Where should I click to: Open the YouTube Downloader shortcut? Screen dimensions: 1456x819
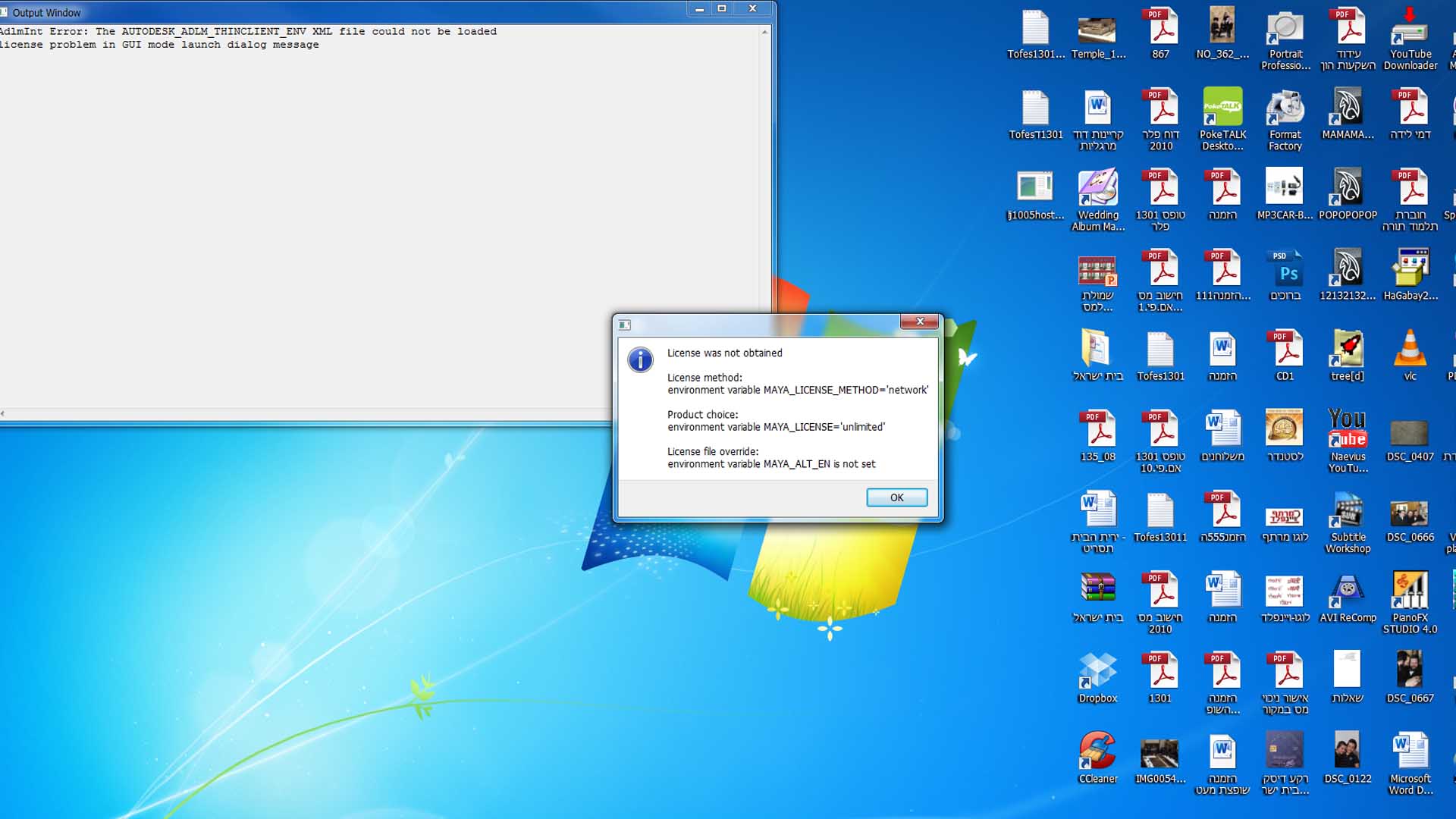coord(1410,29)
